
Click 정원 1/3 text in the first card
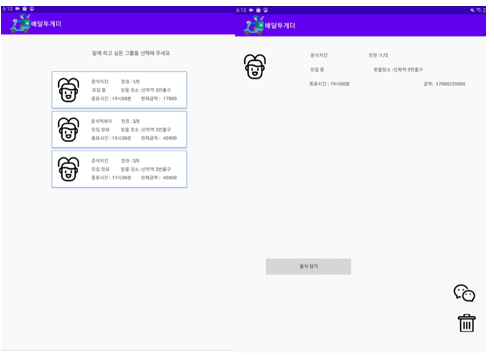[x=130, y=82]
